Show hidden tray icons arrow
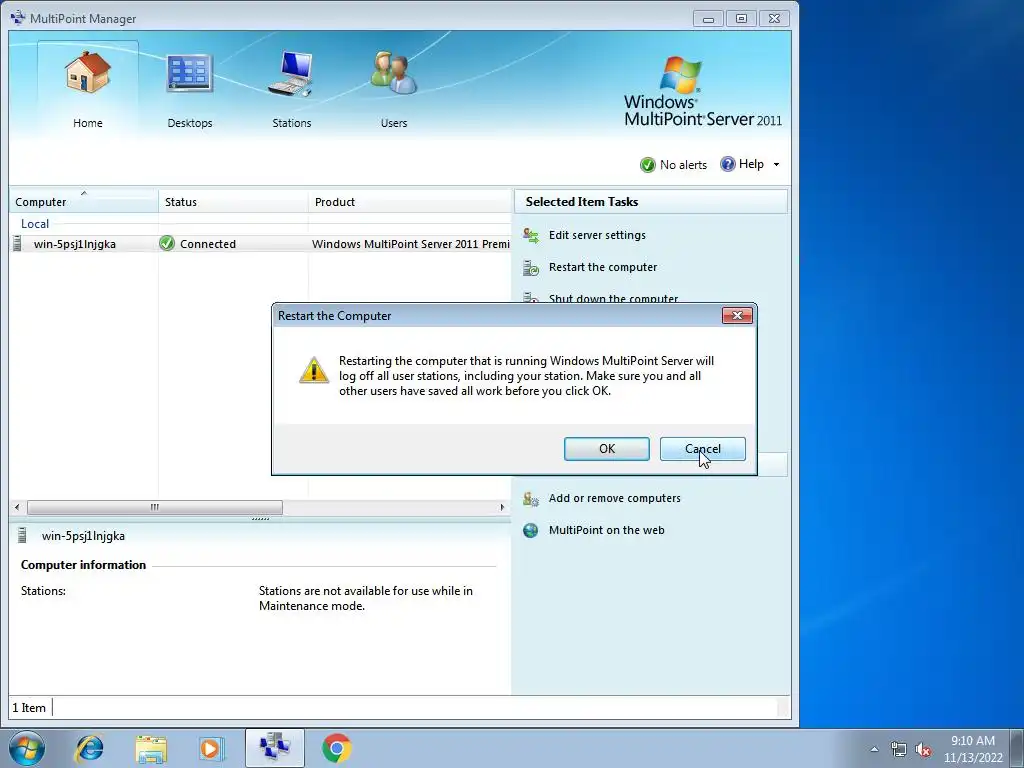Screen dimensions: 1024x768 (874, 749)
